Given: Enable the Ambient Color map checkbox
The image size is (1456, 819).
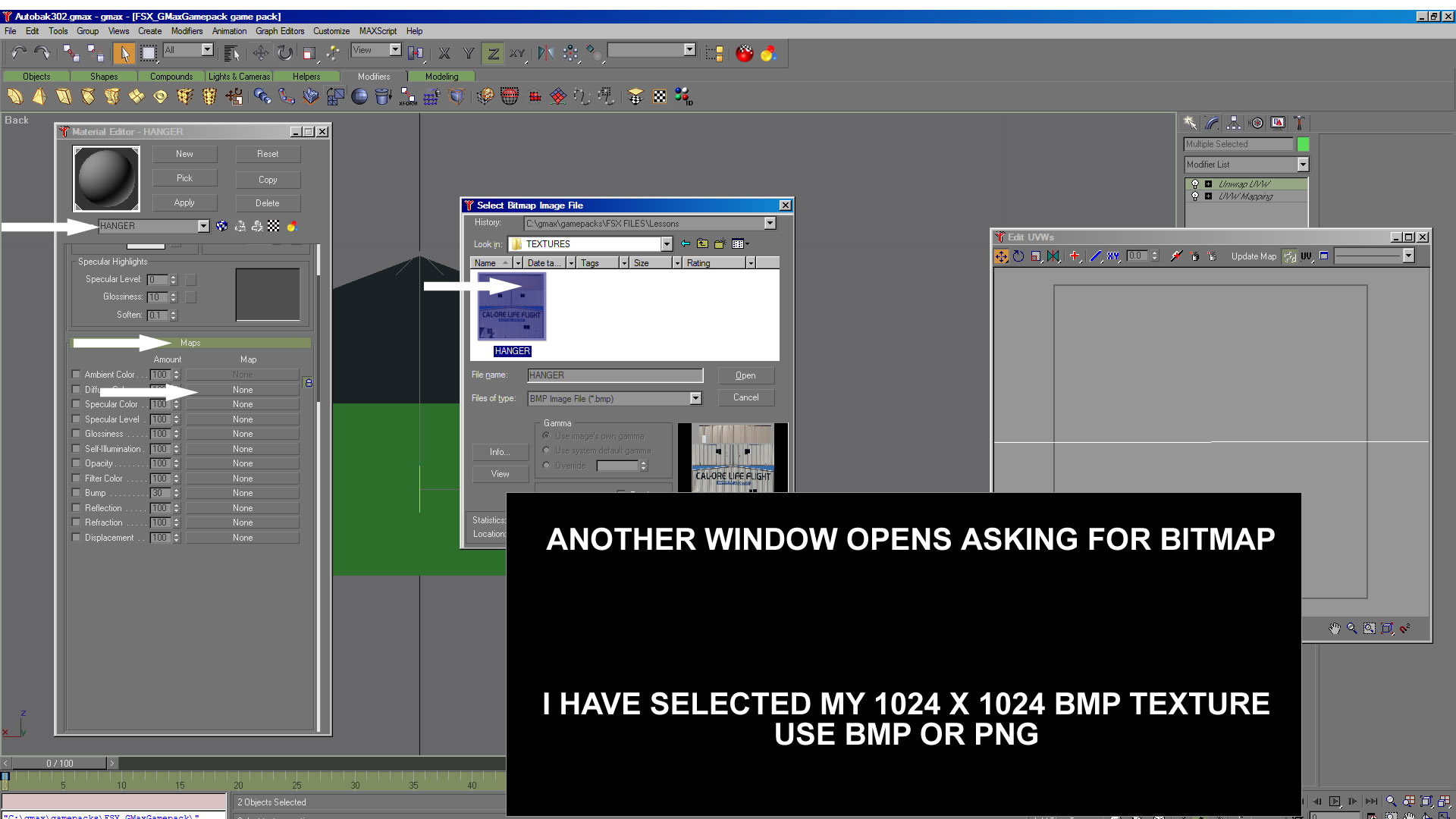Looking at the screenshot, I should click(76, 375).
